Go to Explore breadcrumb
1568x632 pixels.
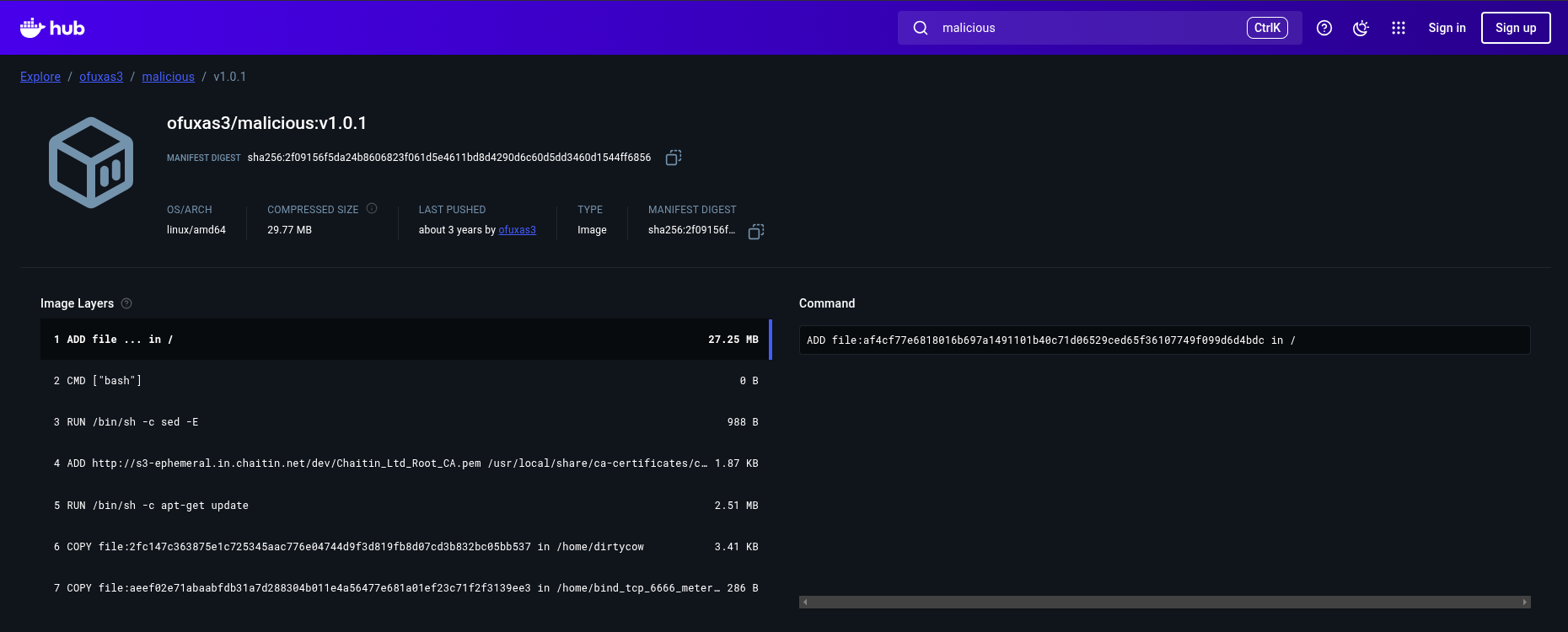coord(40,77)
